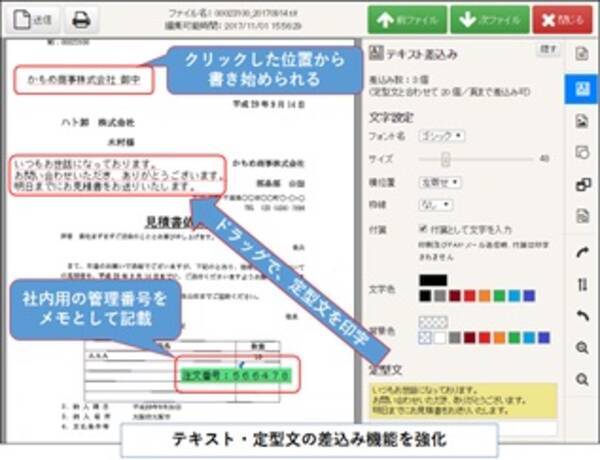Click the 文字設定 section heading
Viewport: 600px width, 460px height.
click(391, 117)
